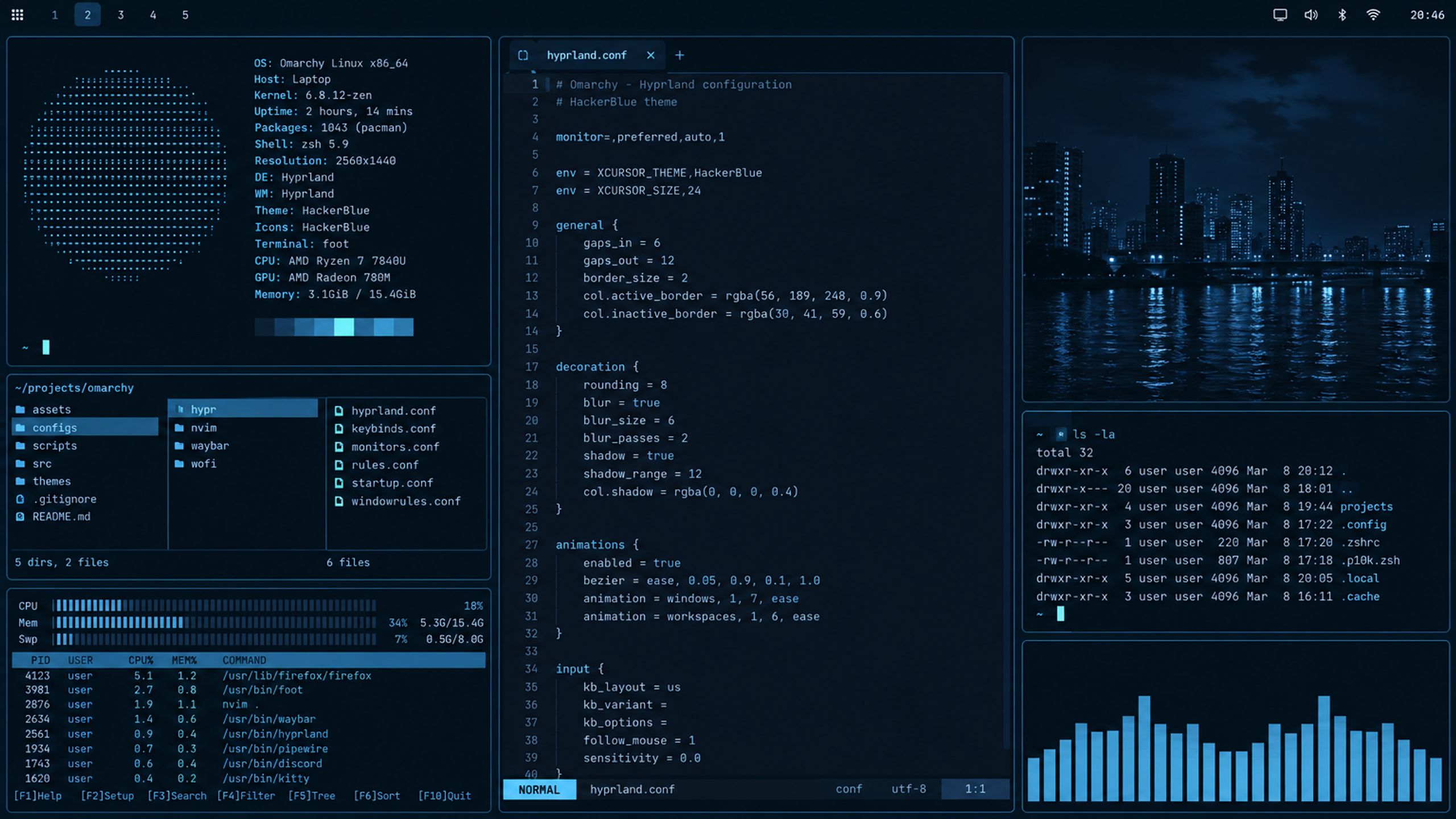The width and height of the screenshot is (1456, 819).
Task: Select the .gitignore file icon
Action: tap(20, 499)
